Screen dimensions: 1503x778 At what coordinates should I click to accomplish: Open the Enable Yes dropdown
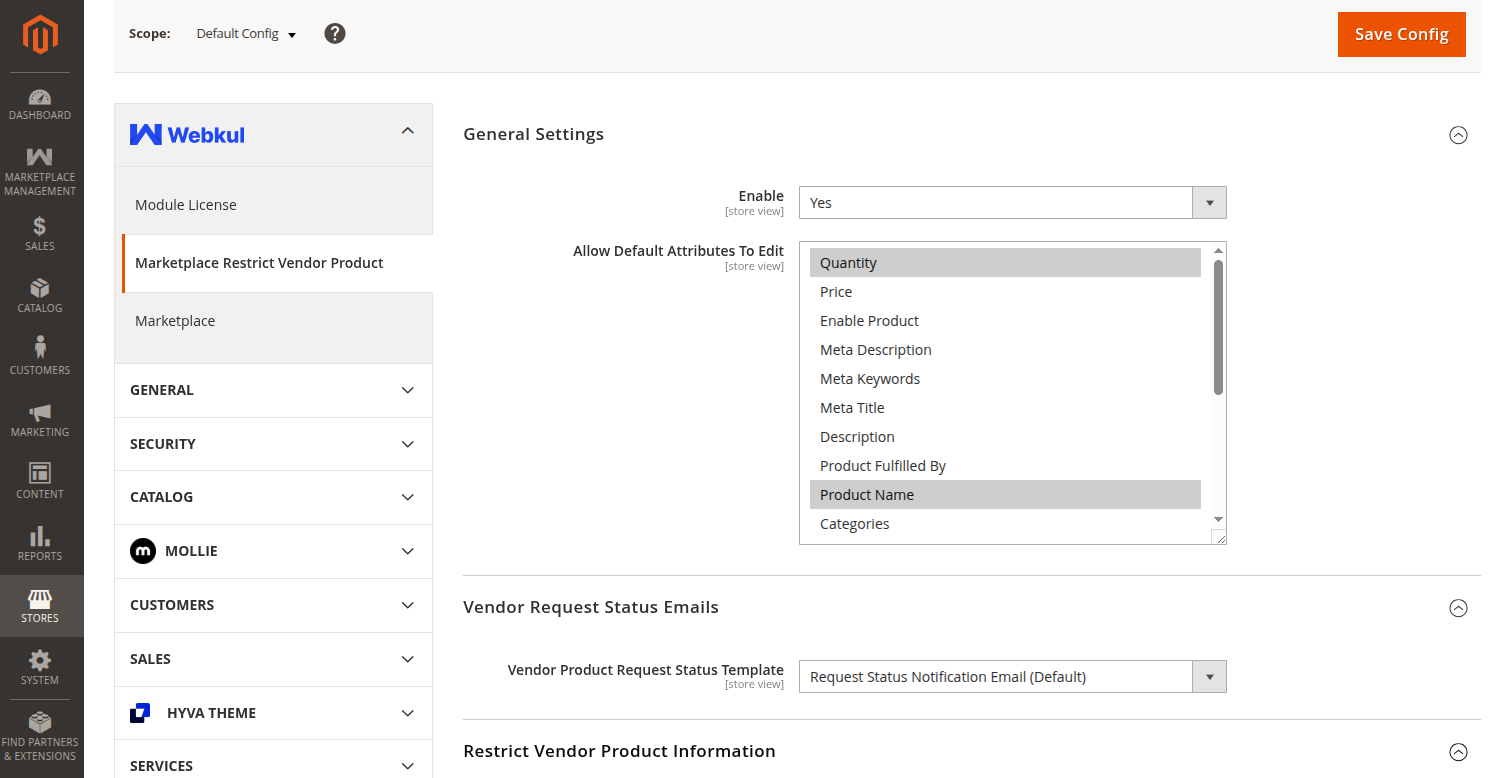1012,202
